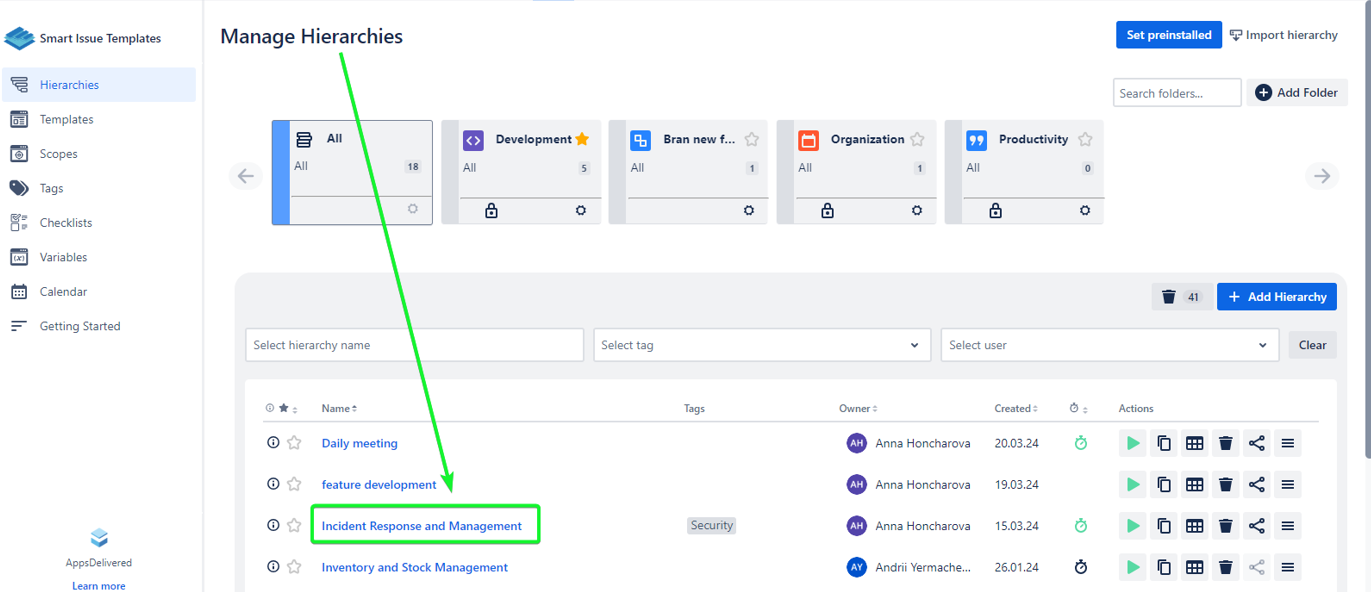Share the Daily meeting hierarchy

click(x=1257, y=443)
